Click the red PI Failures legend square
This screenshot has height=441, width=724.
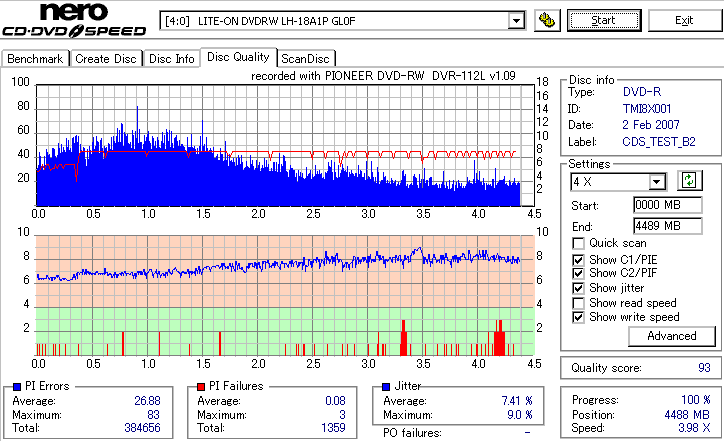[x=201, y=387]
